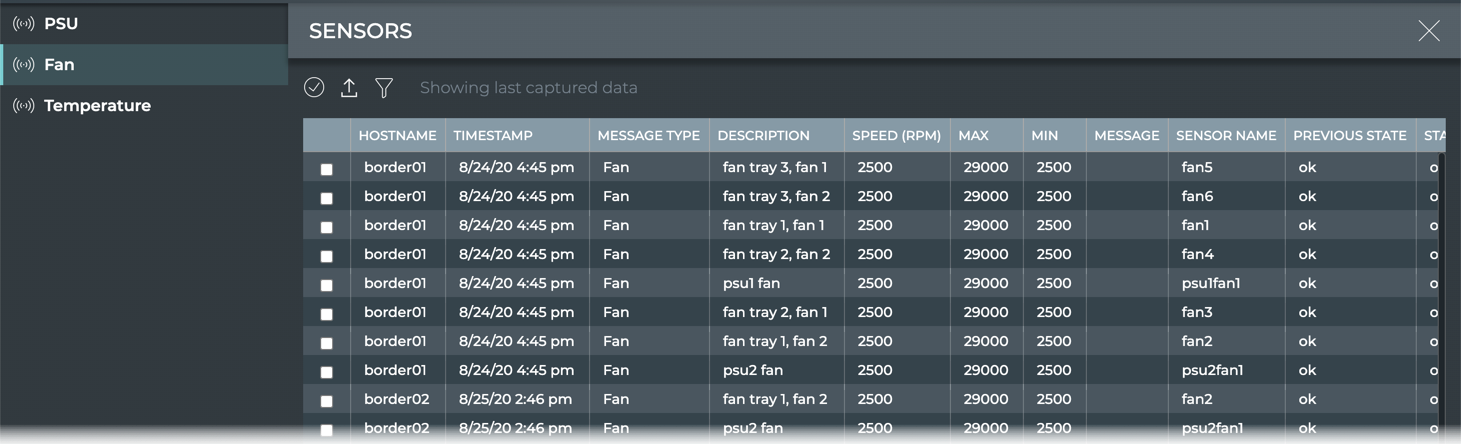Click the vertical scrollbar of the table
The width and height of the screenshot is (1461, 444).
tap(1441, 290)
